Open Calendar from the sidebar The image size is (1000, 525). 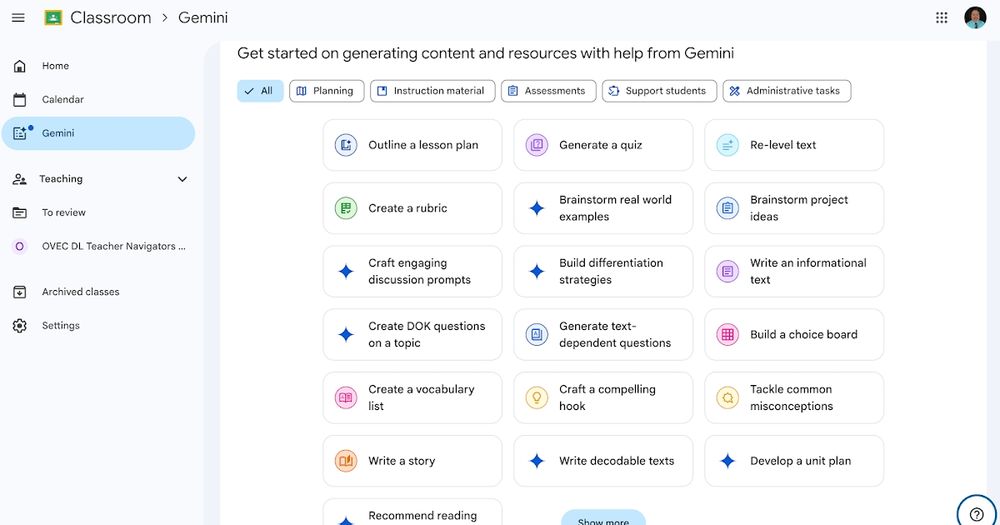(x=62, y=100)
